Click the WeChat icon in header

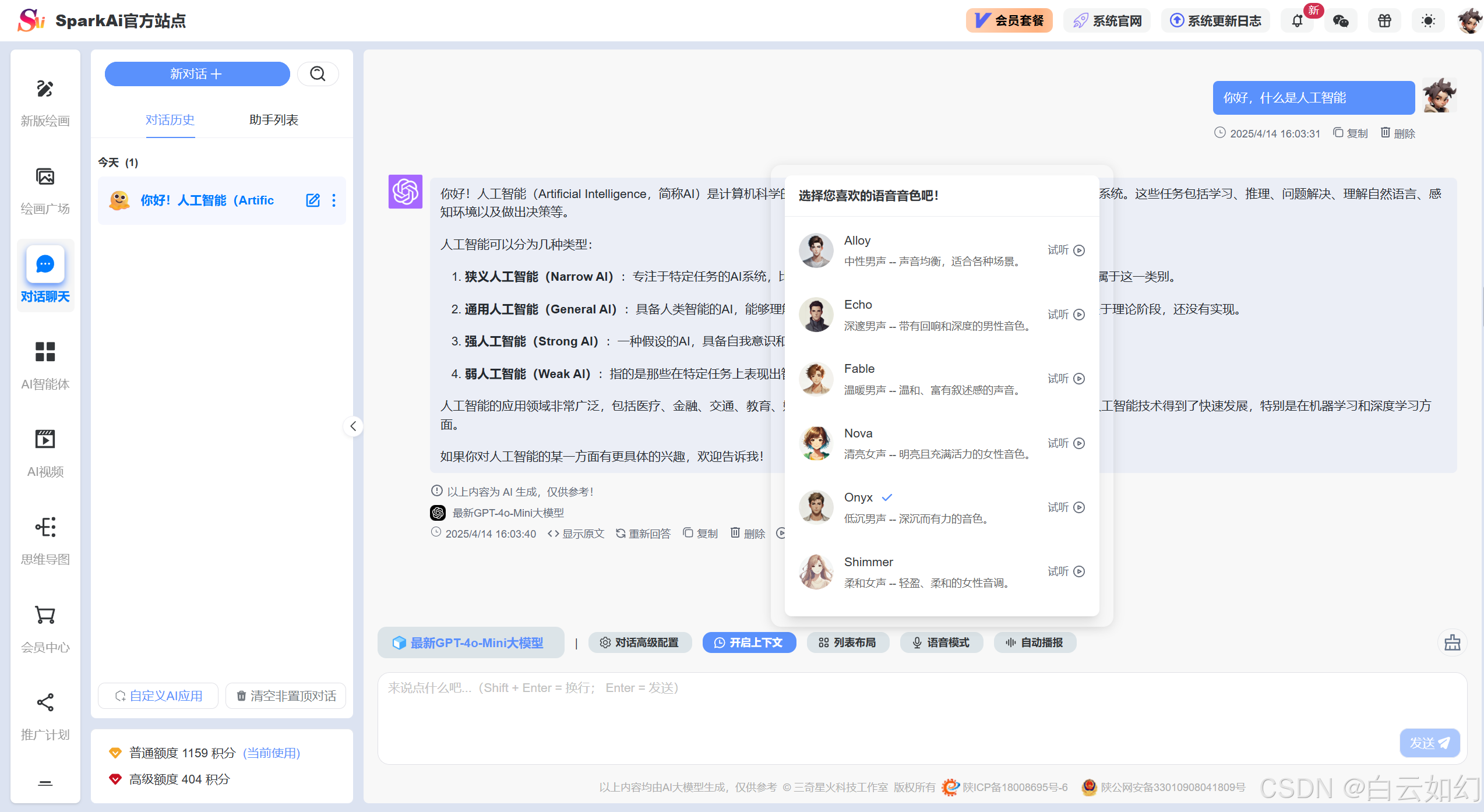tap(1341, 21)
